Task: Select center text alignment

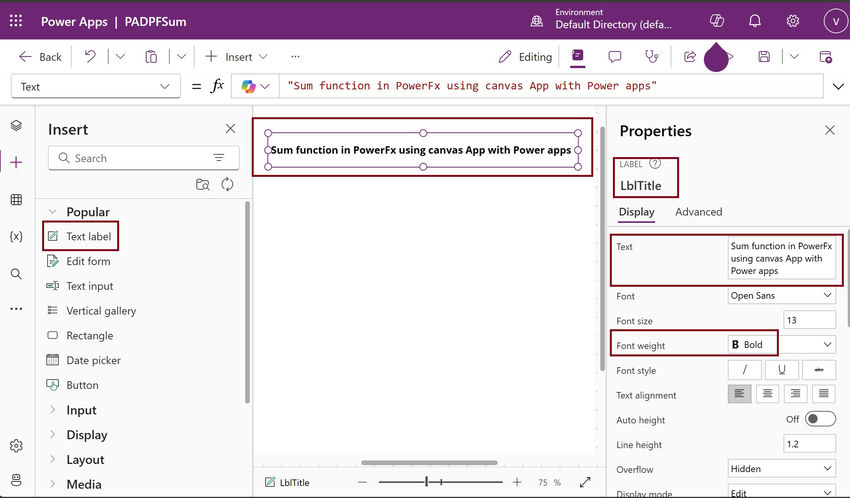Action: tap(767, 394)
